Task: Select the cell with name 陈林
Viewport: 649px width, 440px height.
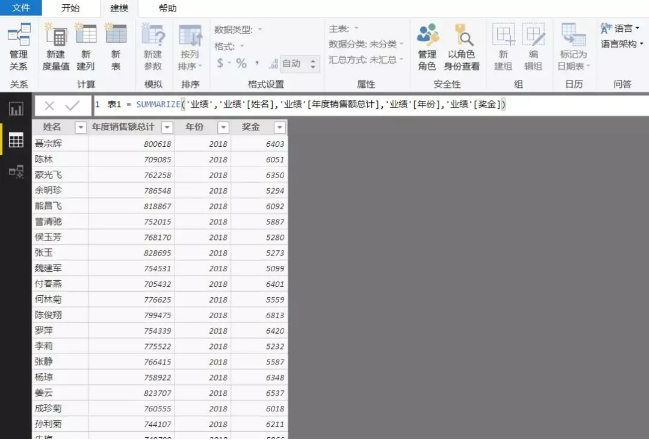Action: 60,159
